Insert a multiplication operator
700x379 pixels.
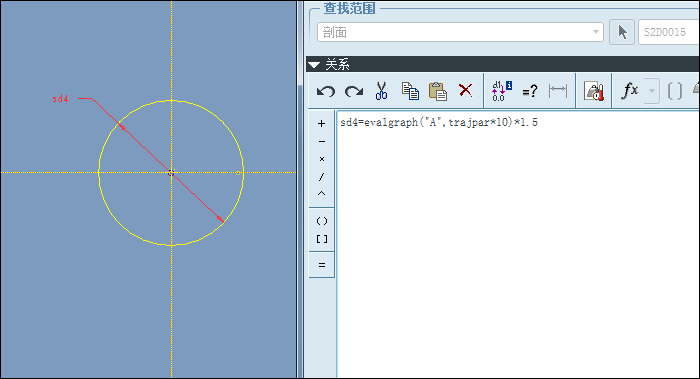point(321,159)
